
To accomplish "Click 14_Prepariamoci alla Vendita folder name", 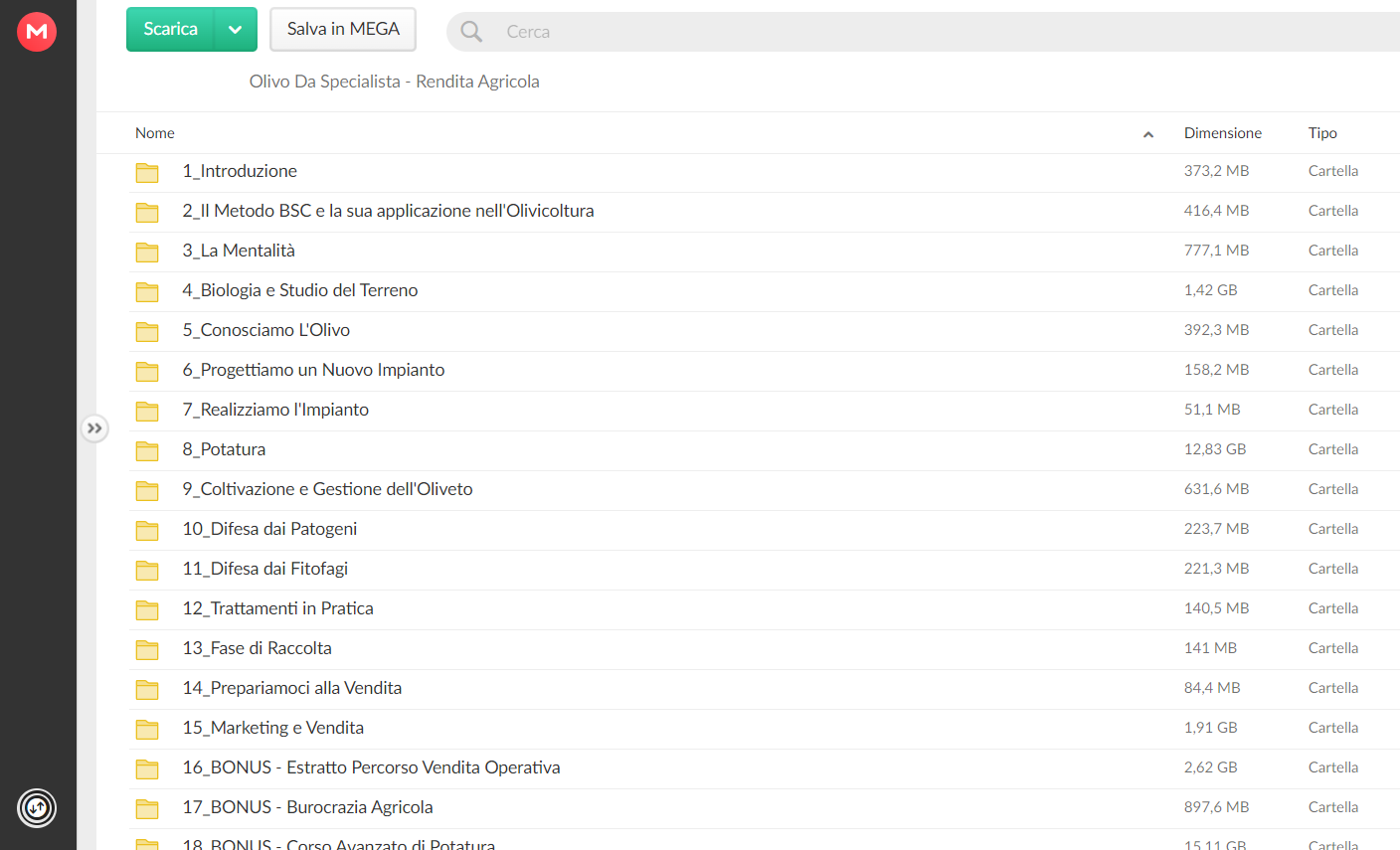I will 292,688.
